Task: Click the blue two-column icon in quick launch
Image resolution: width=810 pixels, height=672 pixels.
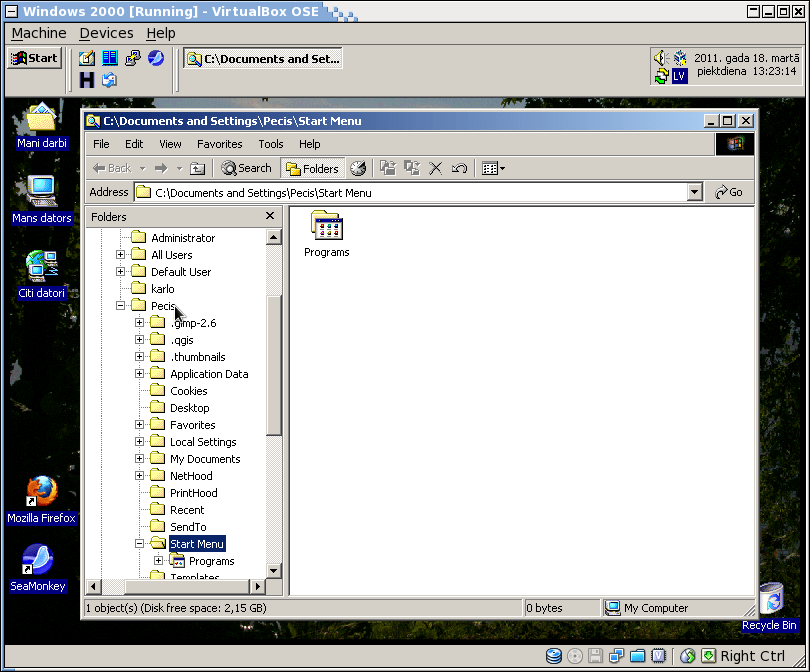Action: pyautogui.click(x=110, y=58)
